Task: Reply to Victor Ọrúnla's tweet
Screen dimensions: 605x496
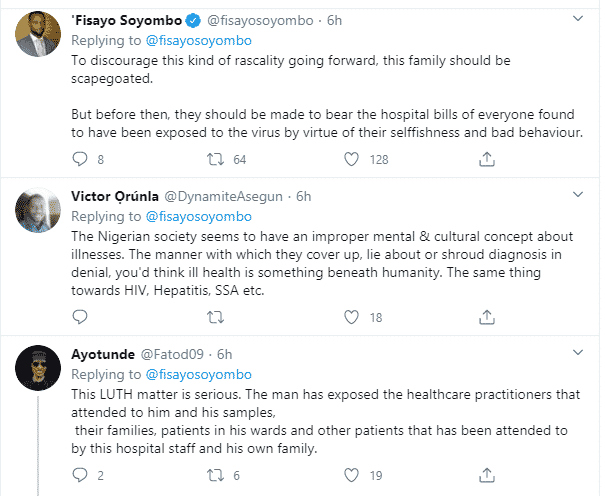Action: tap(83, 318)
